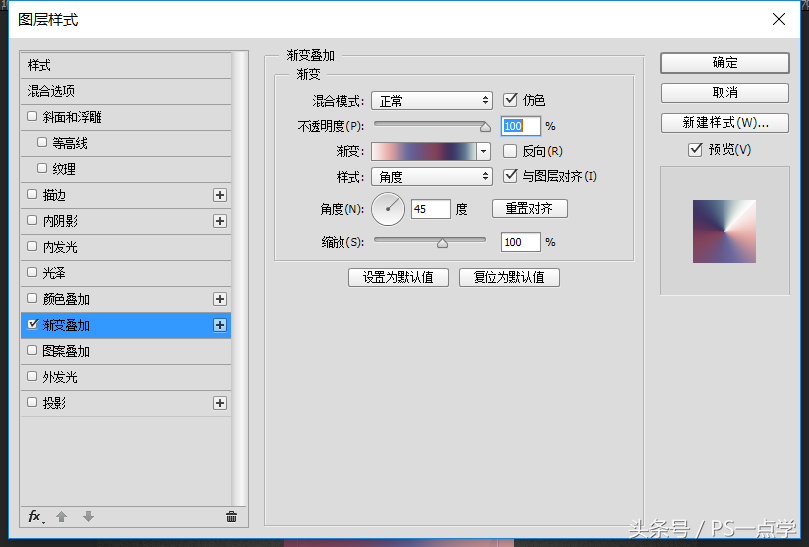Select the 外发光 row label
This screenshot has width=809, height=547.
pyautogui.click(x=60, y=377)
